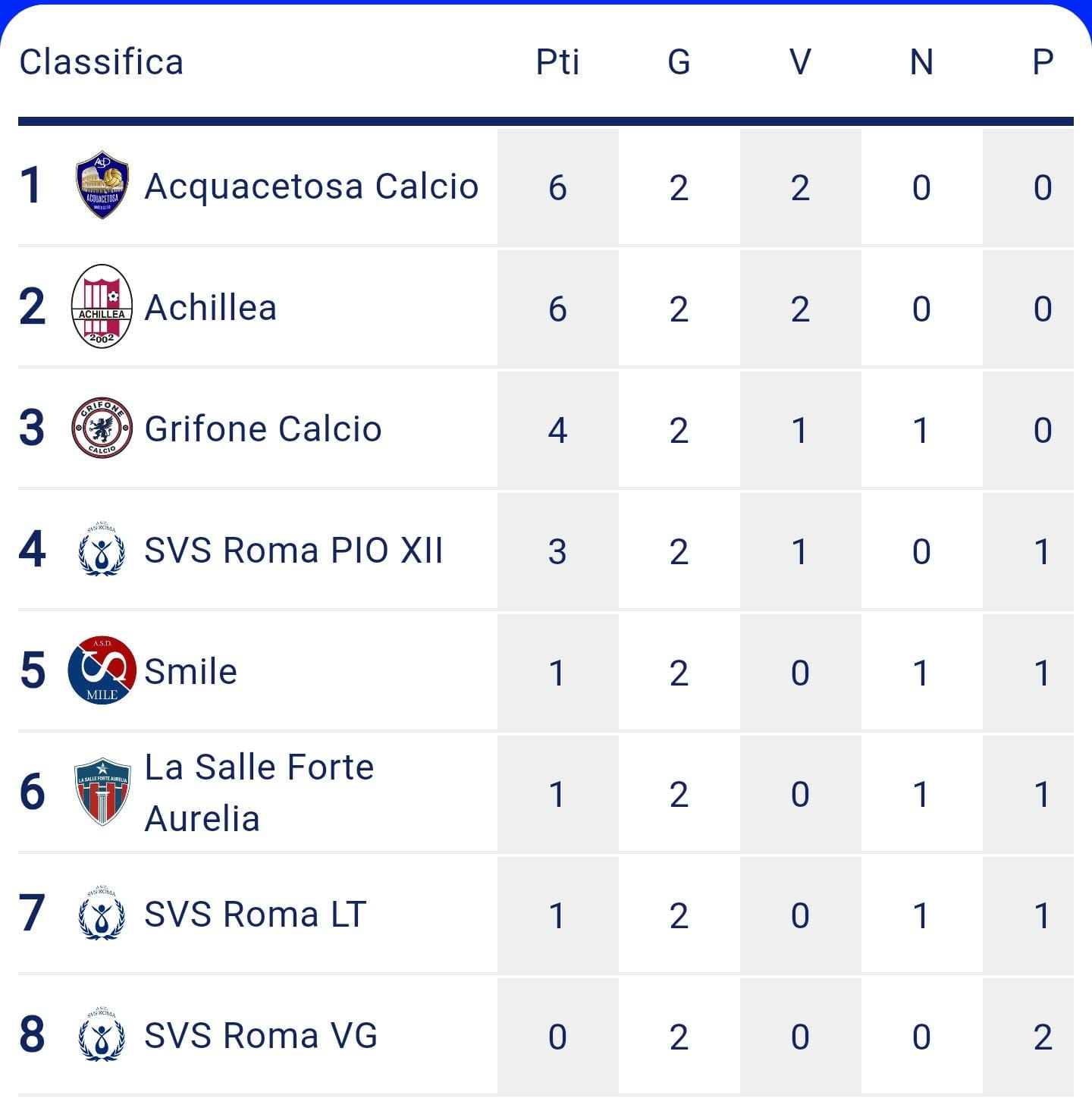Screen dimensions: 1092x1114
Task: Tap the La Salle Forte Aurelia shield
Action: click(x=103, y=792)
